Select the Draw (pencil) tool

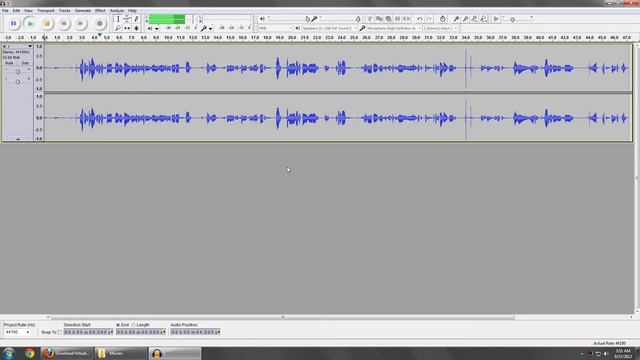point(136,19)
